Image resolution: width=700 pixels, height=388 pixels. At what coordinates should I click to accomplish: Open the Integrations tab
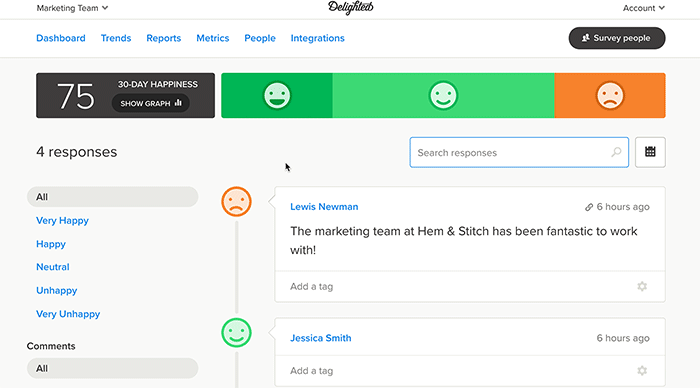pyautogui.click(x=317, y=38)
